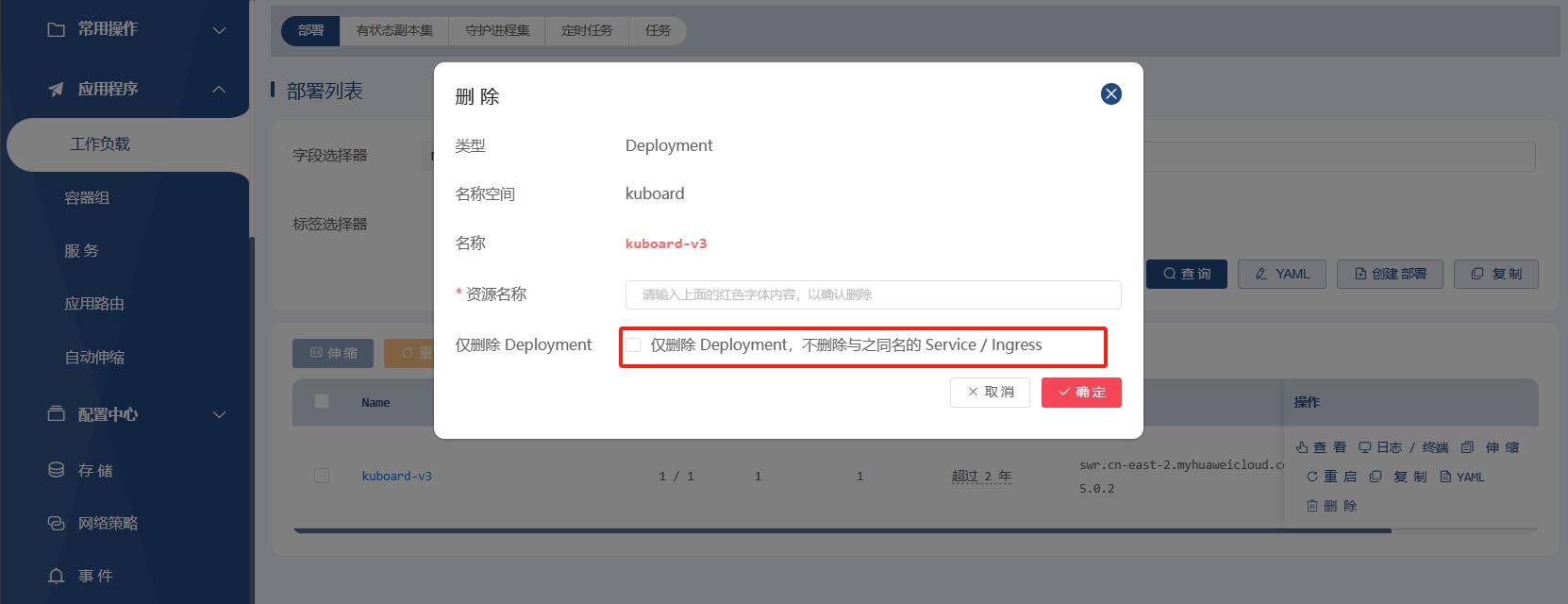Click the 伸缩 button above table

coord(333,353)
